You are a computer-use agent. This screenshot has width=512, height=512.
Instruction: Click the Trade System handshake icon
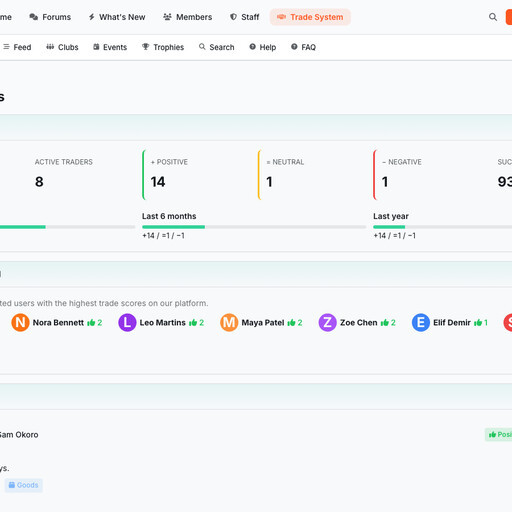coord(281,17)
